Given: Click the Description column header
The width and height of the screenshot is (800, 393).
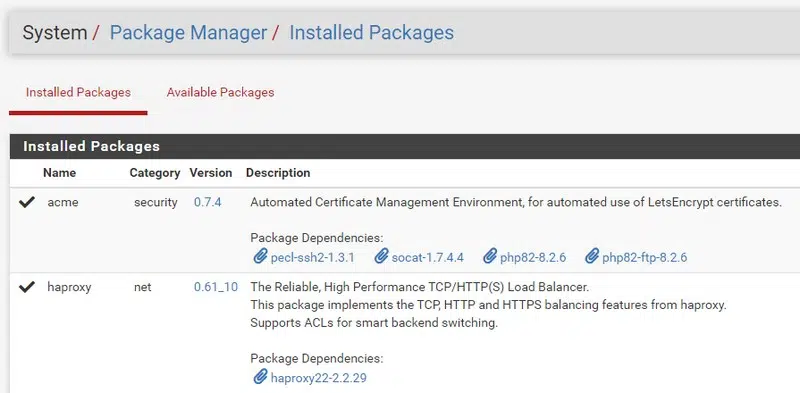Looking at the screenshot, I should (278, 173).
